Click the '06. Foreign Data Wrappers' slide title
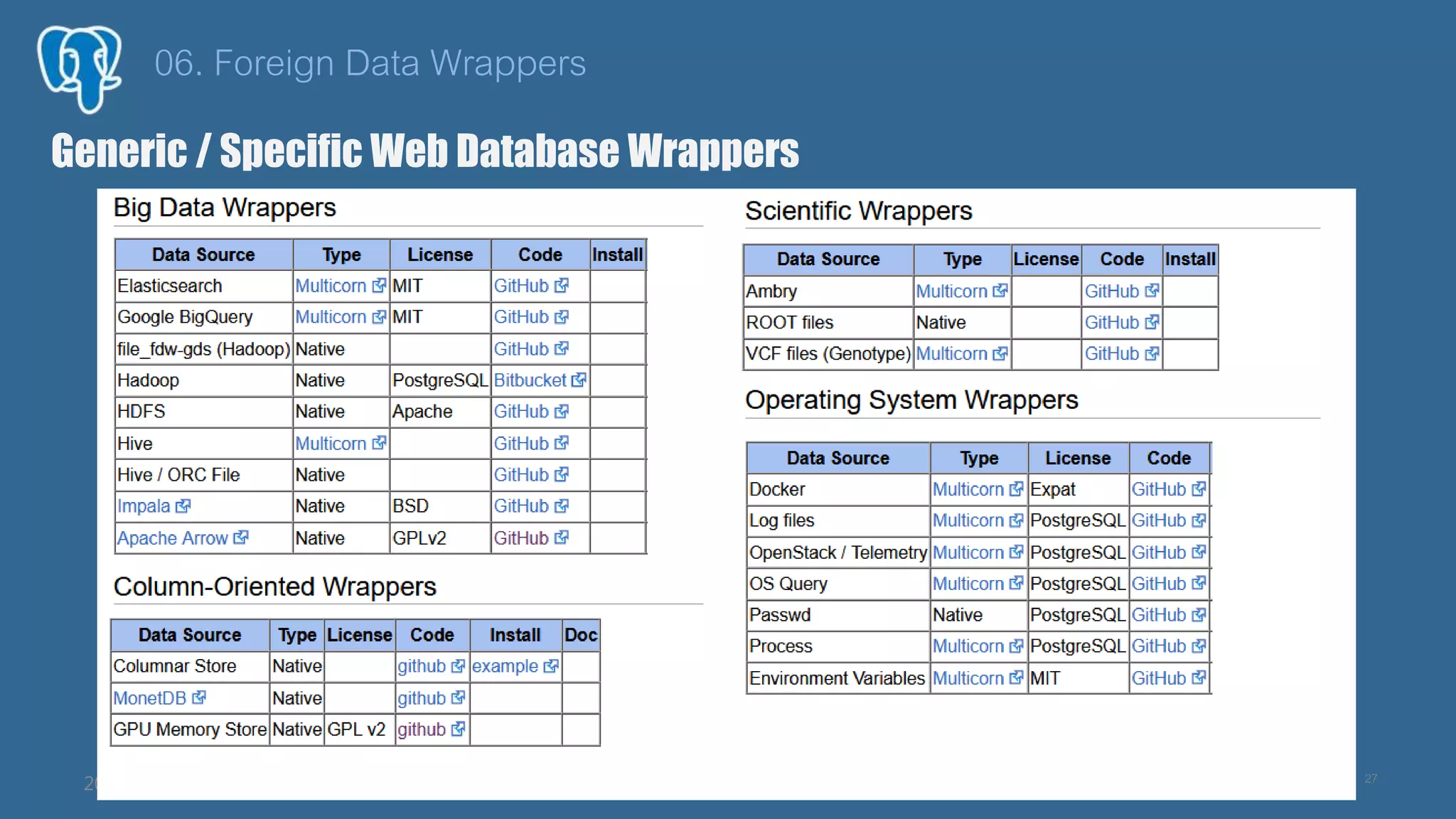The height and width of the screenshot is (819, 1456). click(x=370, y=63)
